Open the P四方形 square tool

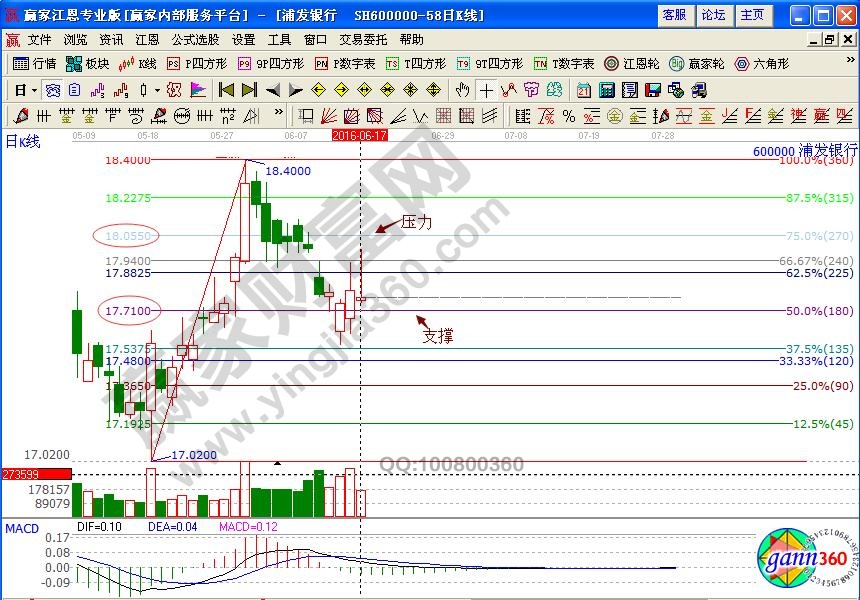197,64
